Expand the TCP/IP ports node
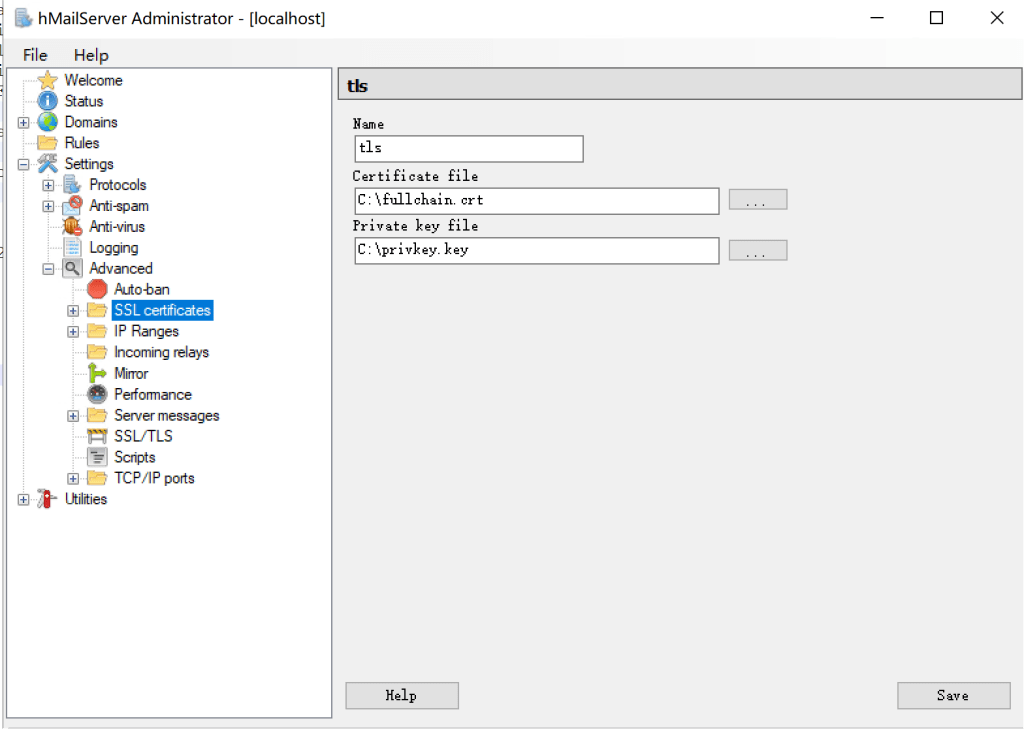The height and width of the screenshot is (729, 1024). (73, 478)
